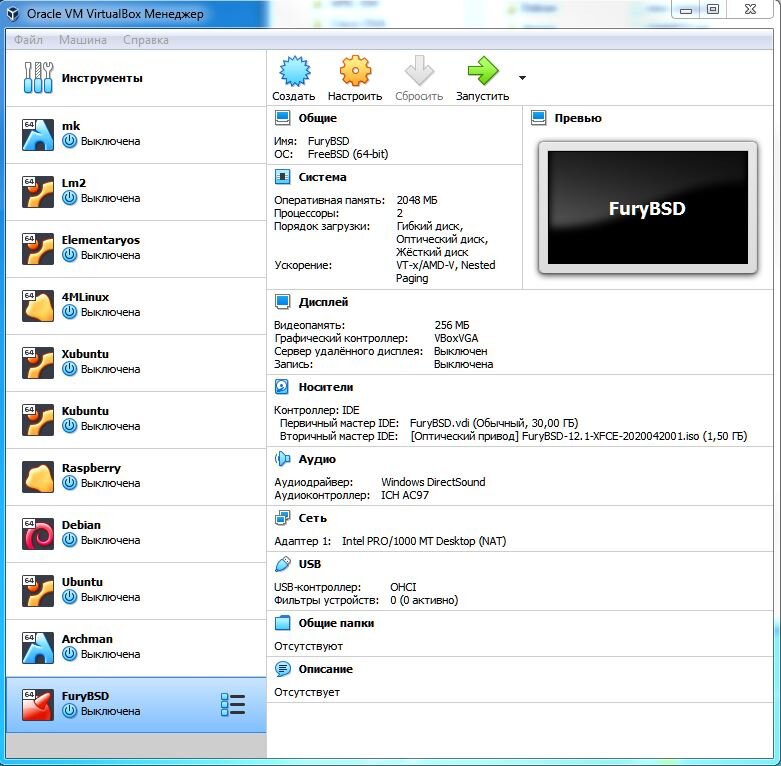The width and height of the screenshot is (781, 766).
Task: Minimize the VirtualBox Manager window
Action: (x=686, y=9)
